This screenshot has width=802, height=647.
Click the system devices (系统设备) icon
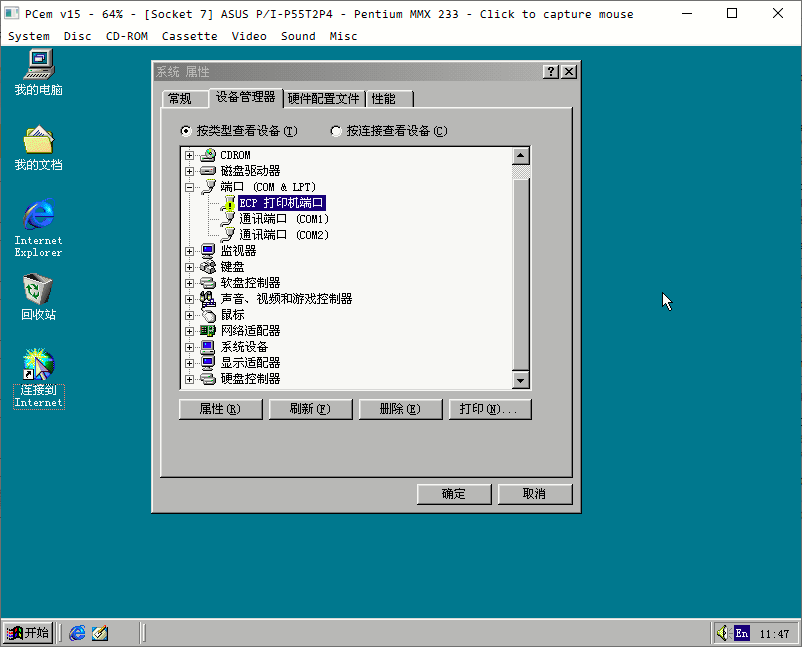(x=208, y=347)
